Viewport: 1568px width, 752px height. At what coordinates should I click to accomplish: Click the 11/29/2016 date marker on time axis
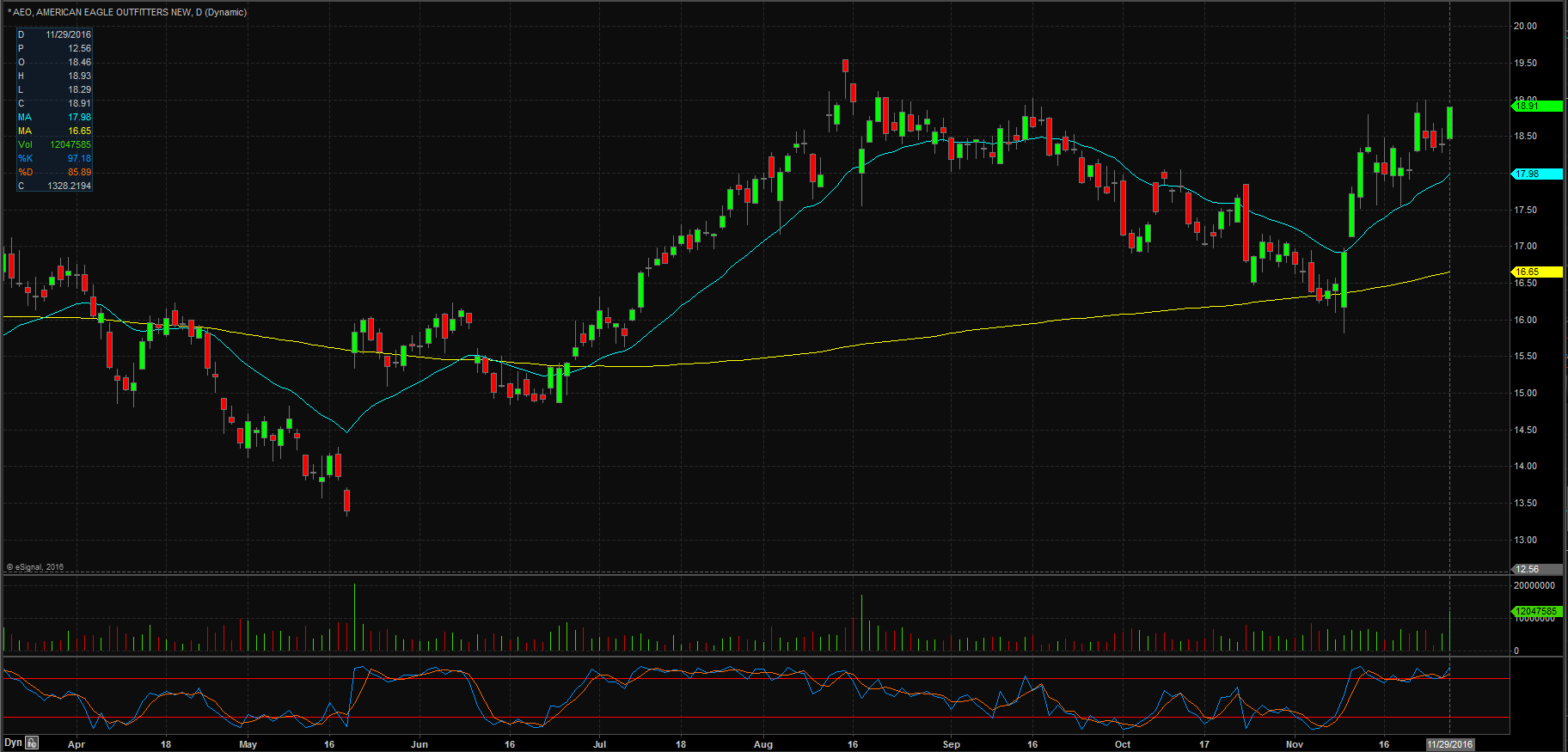1450,744
